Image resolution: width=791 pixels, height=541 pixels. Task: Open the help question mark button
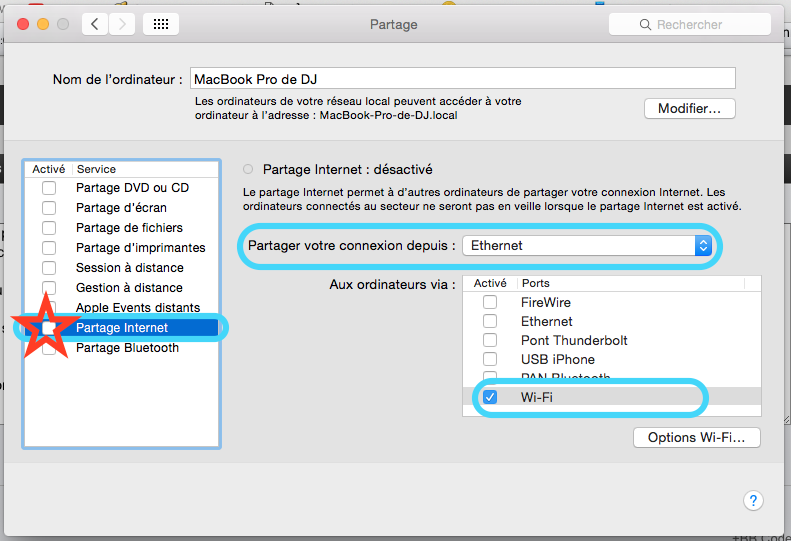[x=754, y=500]
